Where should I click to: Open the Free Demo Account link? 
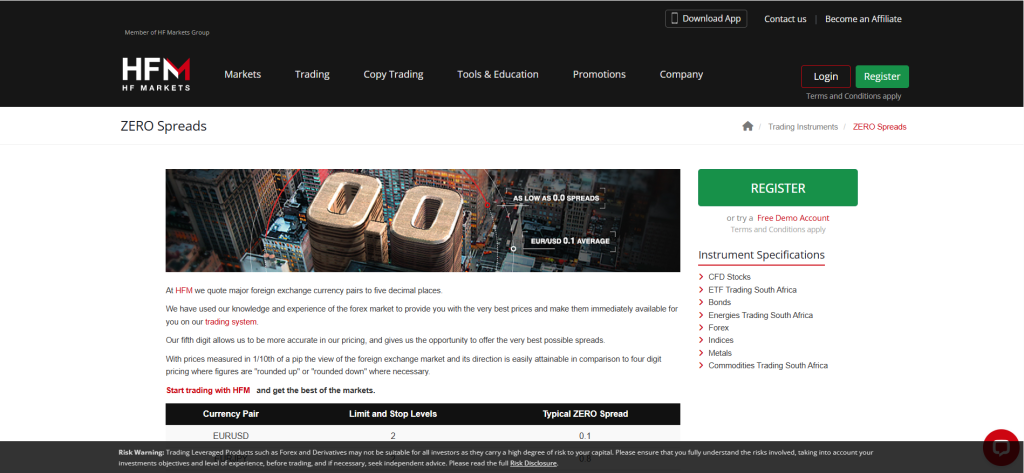792,218
